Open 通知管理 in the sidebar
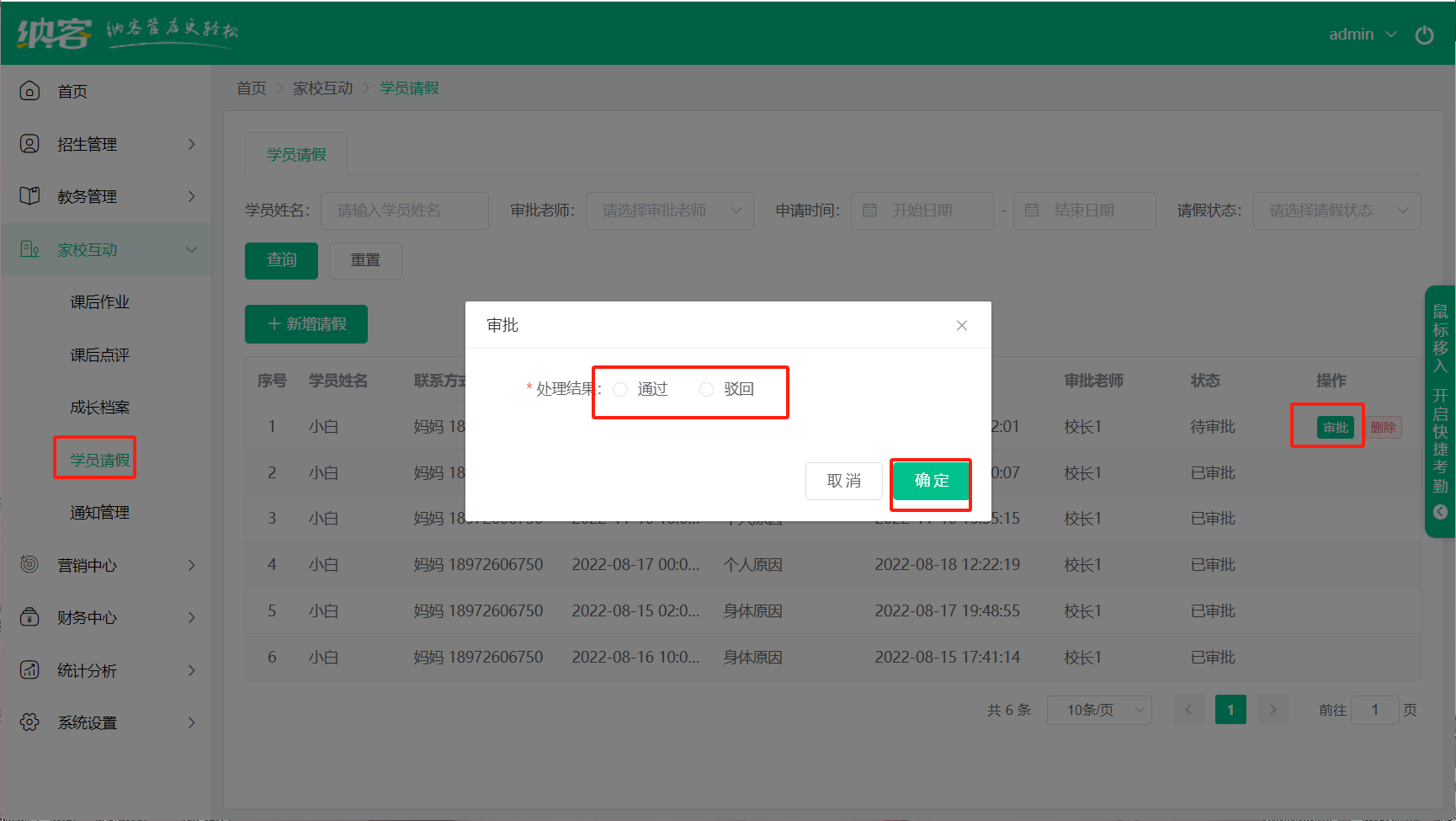Viewport: 1456px width, 821px height. [x=99, y=513]
